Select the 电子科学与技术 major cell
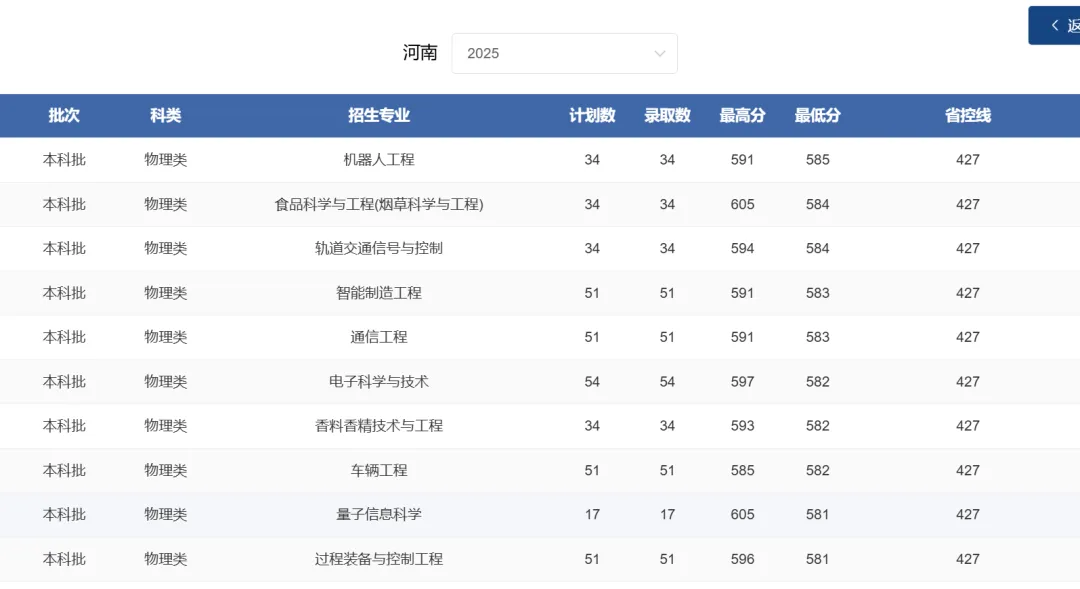This screenshot has width=1080, height=589. tap(379, 382)
